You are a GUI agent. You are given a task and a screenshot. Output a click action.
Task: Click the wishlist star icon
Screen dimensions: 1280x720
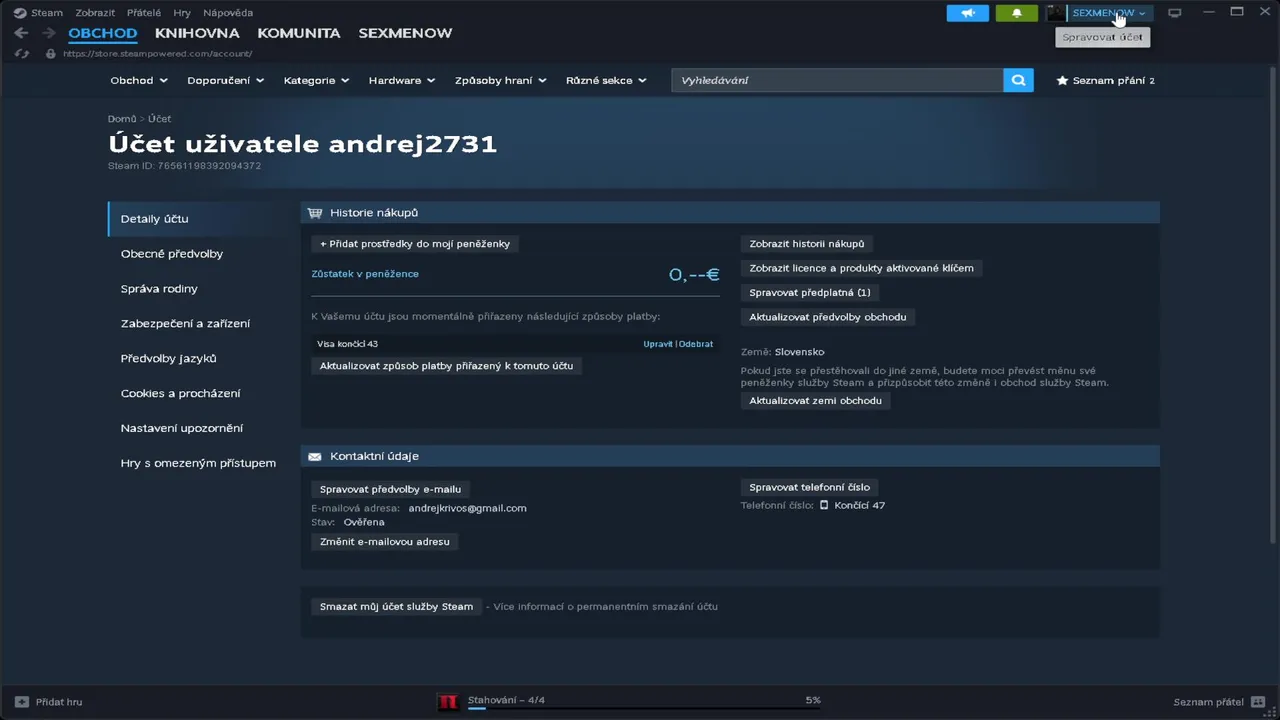click(1062, 80)
